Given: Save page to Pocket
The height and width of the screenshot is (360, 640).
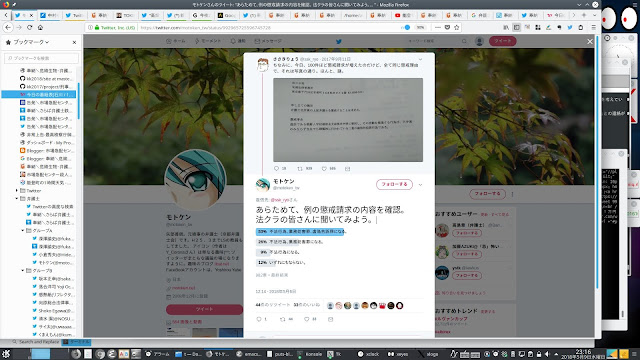Looking at the screenshot, I should tap(447, 27).
